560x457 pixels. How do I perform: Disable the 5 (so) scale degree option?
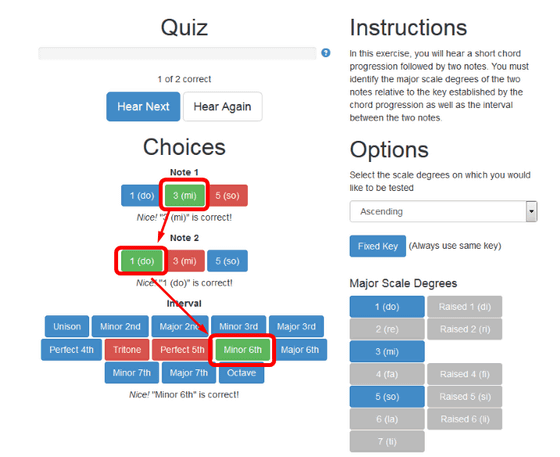(x=387, y=397)
